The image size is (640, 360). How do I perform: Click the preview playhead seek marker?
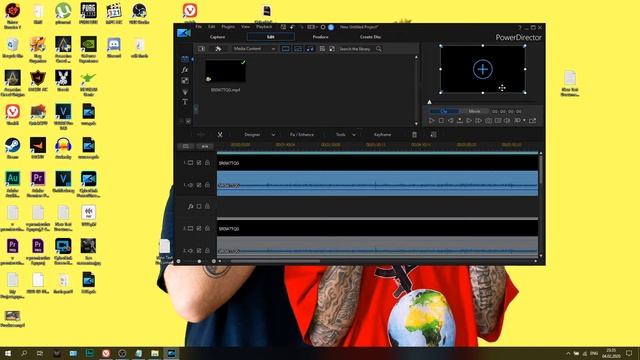point(429,102)
